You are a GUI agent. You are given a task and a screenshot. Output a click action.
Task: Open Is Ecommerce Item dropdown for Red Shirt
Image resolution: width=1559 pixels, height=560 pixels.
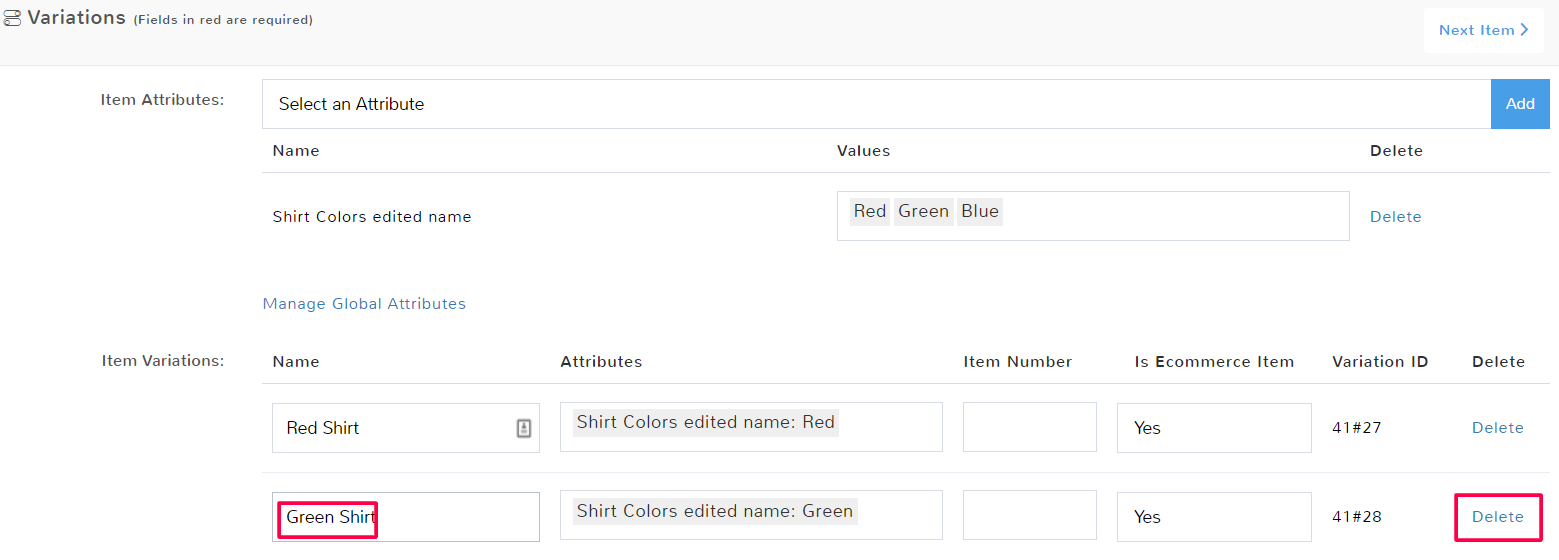[x=1213, y=428]
